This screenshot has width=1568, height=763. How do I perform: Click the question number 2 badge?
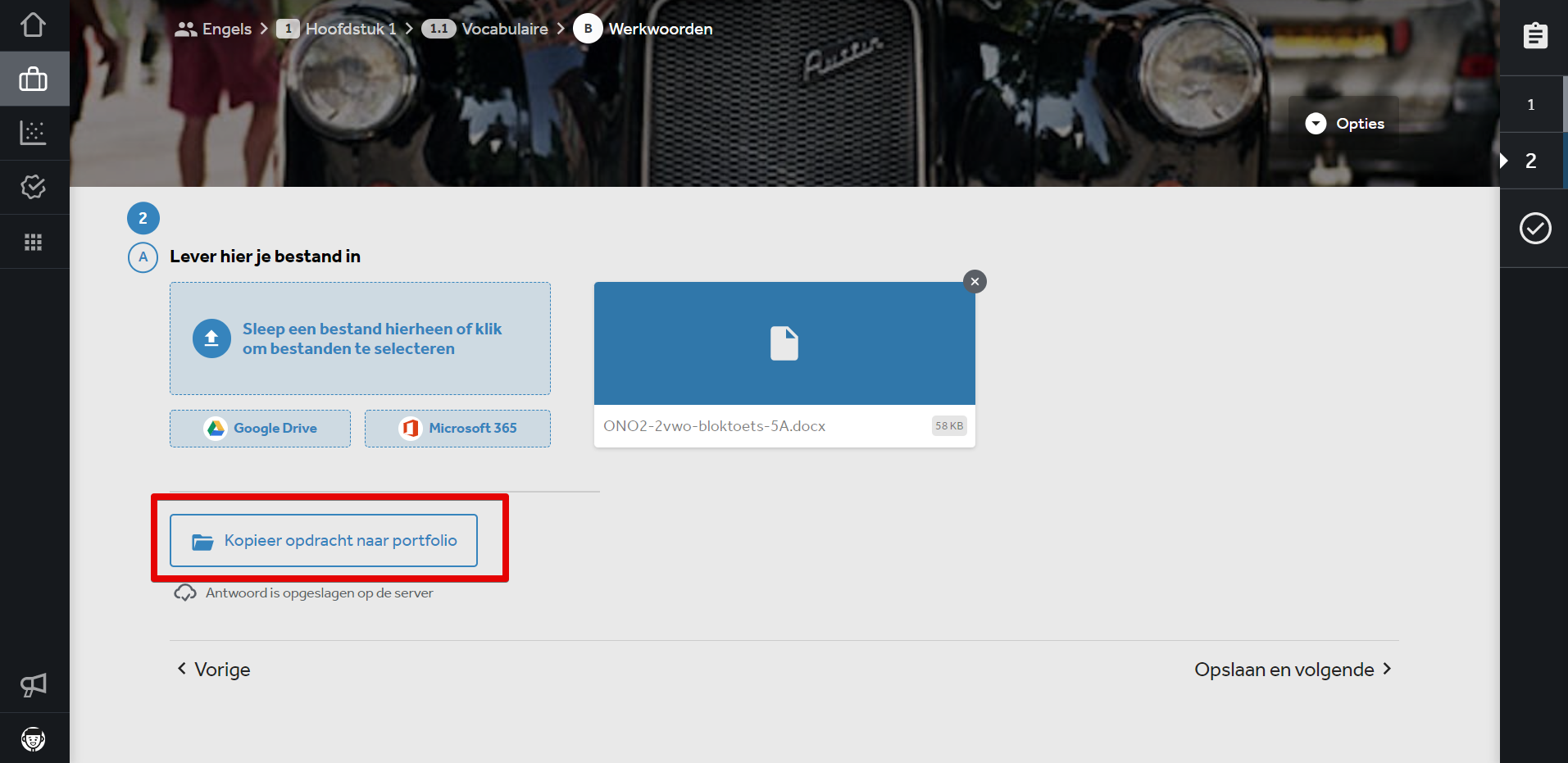click(143, 218)
